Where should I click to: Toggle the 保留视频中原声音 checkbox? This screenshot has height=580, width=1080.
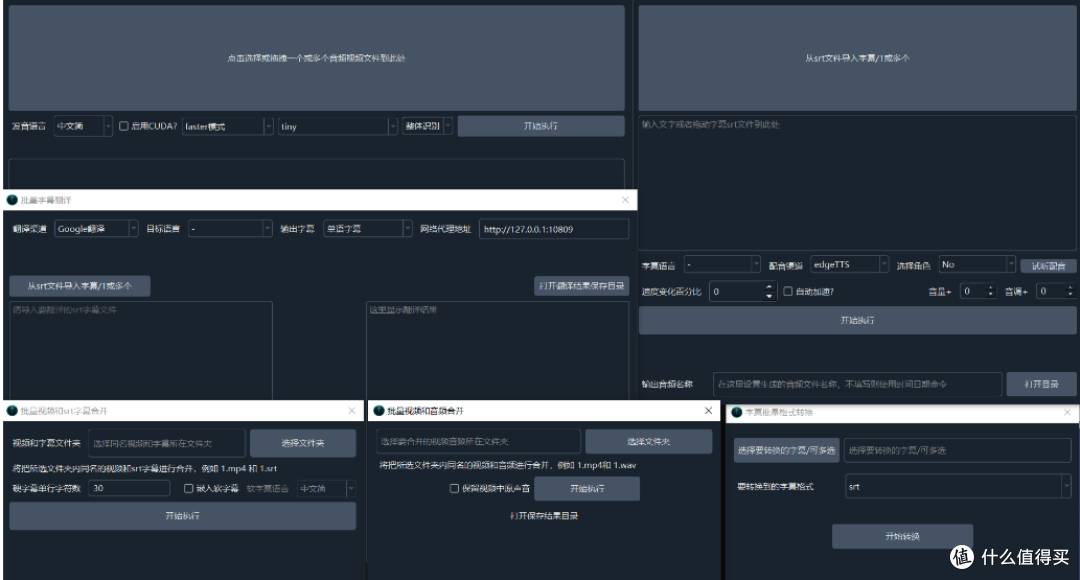coord(455,488)
